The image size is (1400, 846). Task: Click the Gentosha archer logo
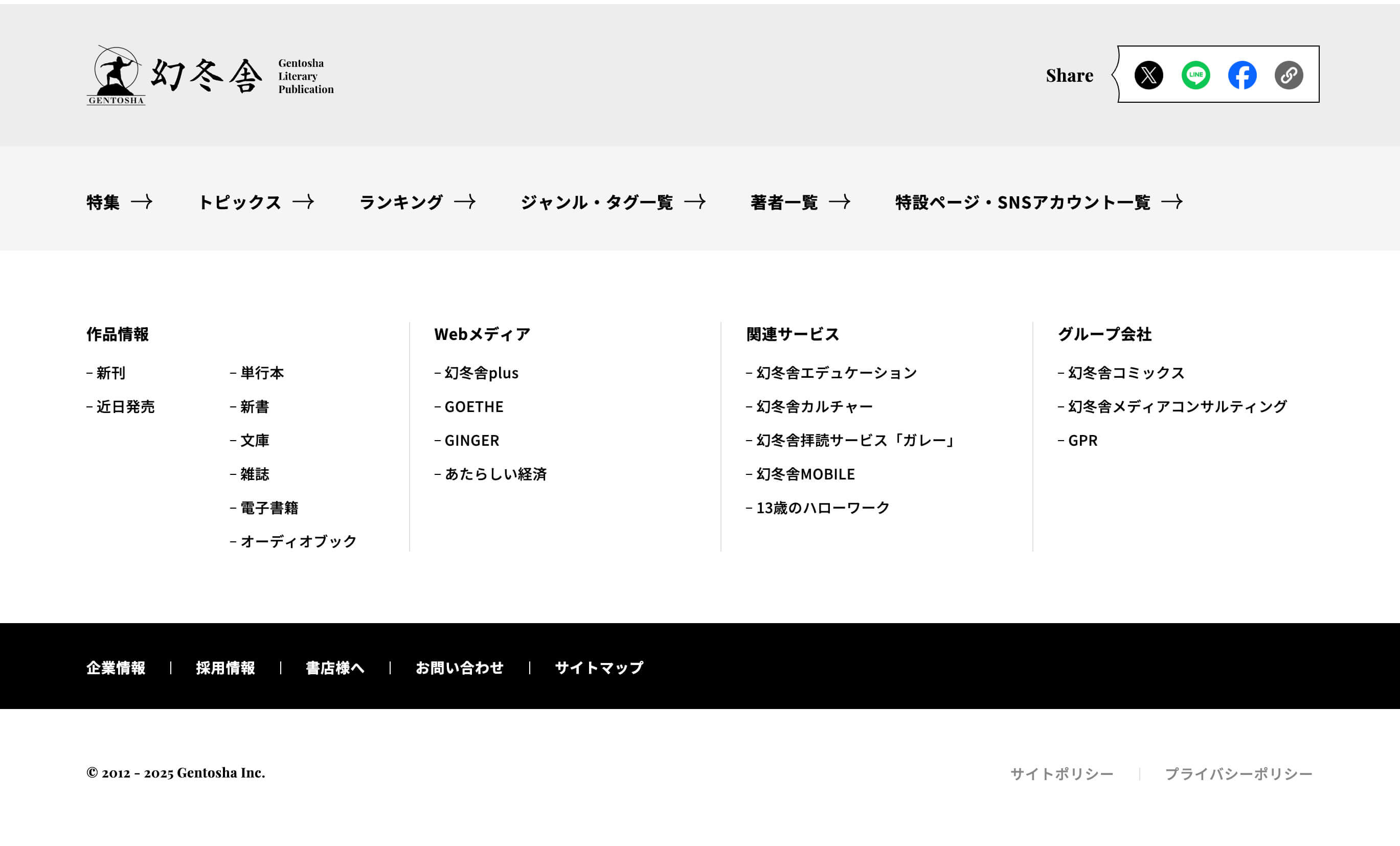117,74
